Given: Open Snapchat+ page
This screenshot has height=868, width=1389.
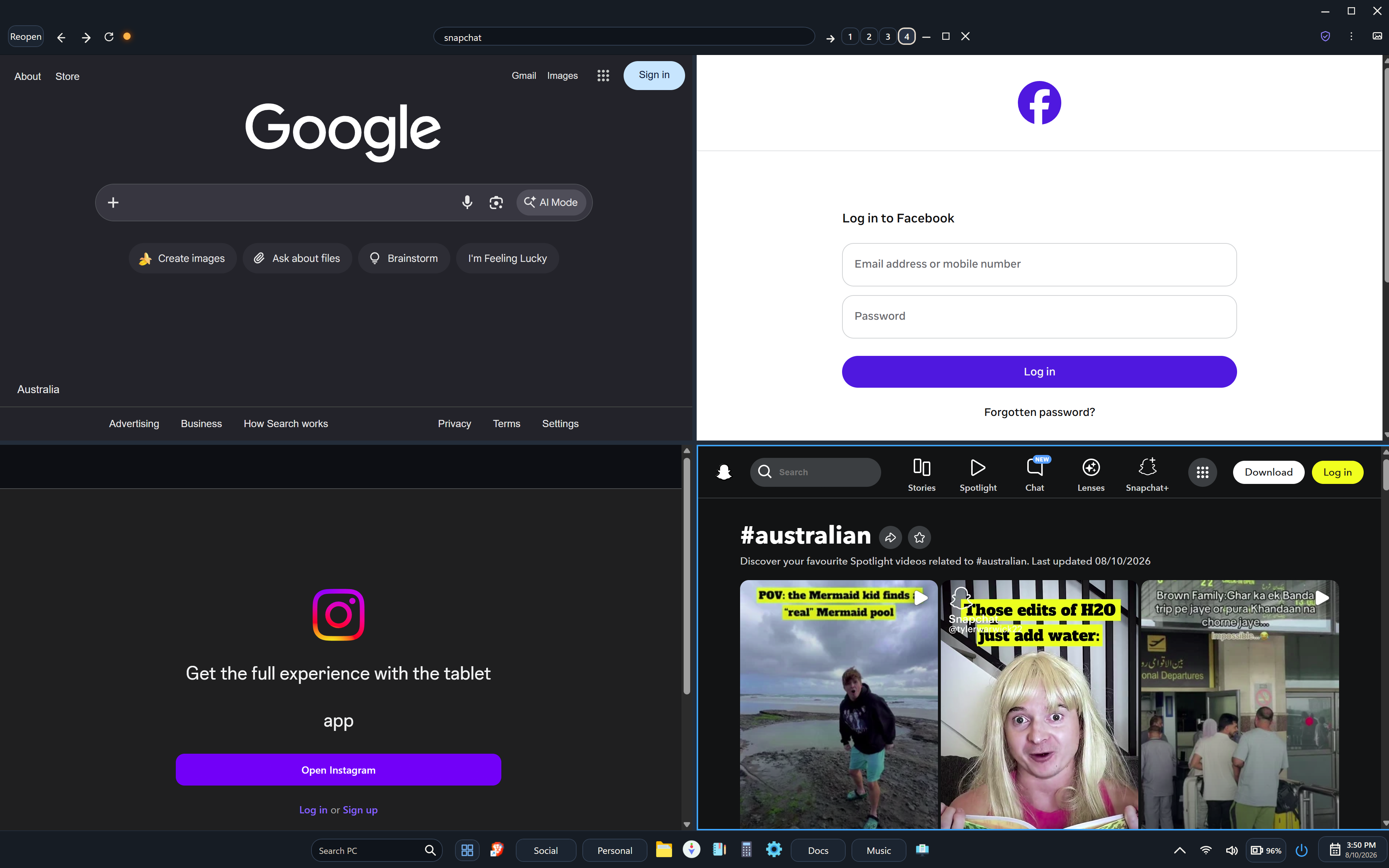Looking at the screenshot, I should coord(1147,475).
